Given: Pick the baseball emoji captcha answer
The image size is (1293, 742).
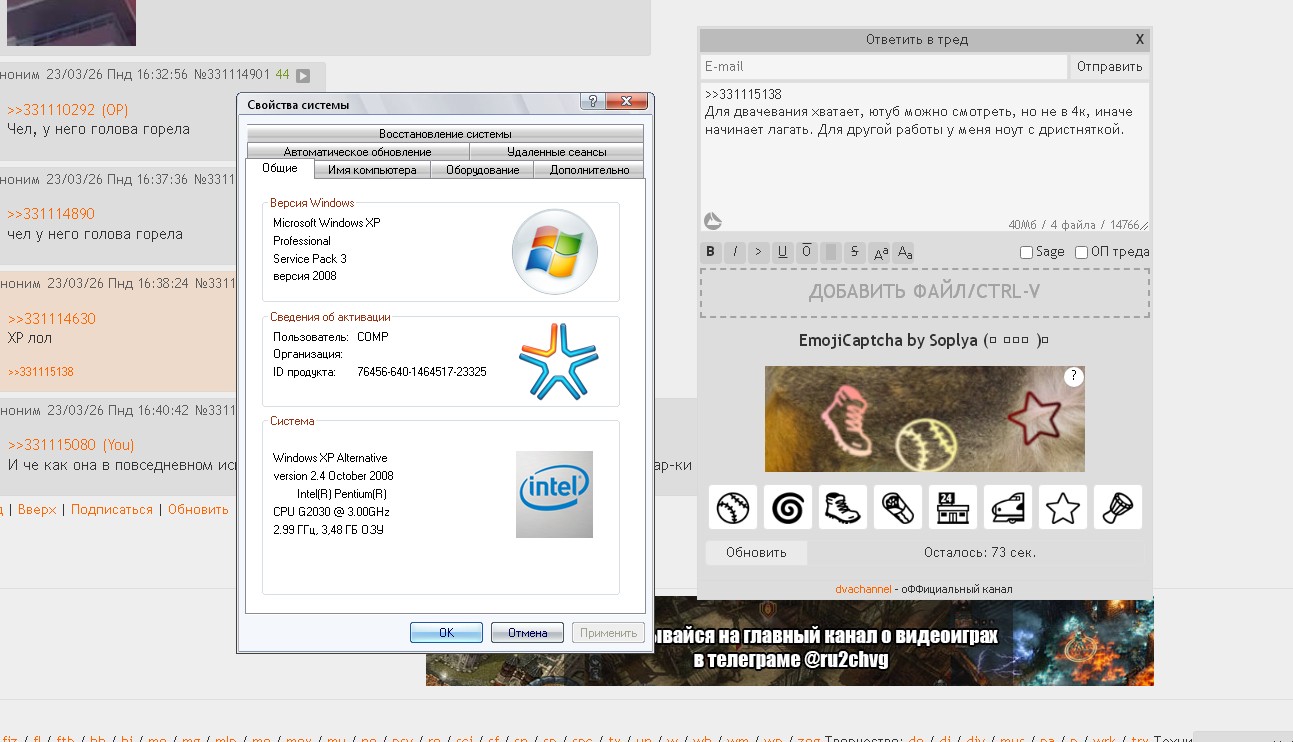Looking at the screenshot, I should click(733, 508).
